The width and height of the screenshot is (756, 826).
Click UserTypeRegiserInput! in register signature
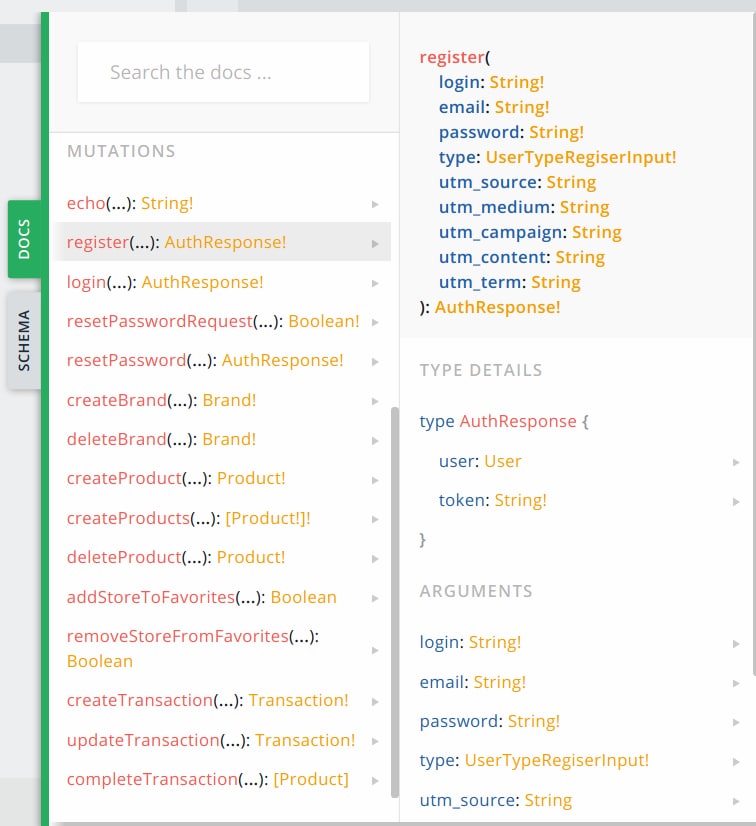click(x=581, y=157)
